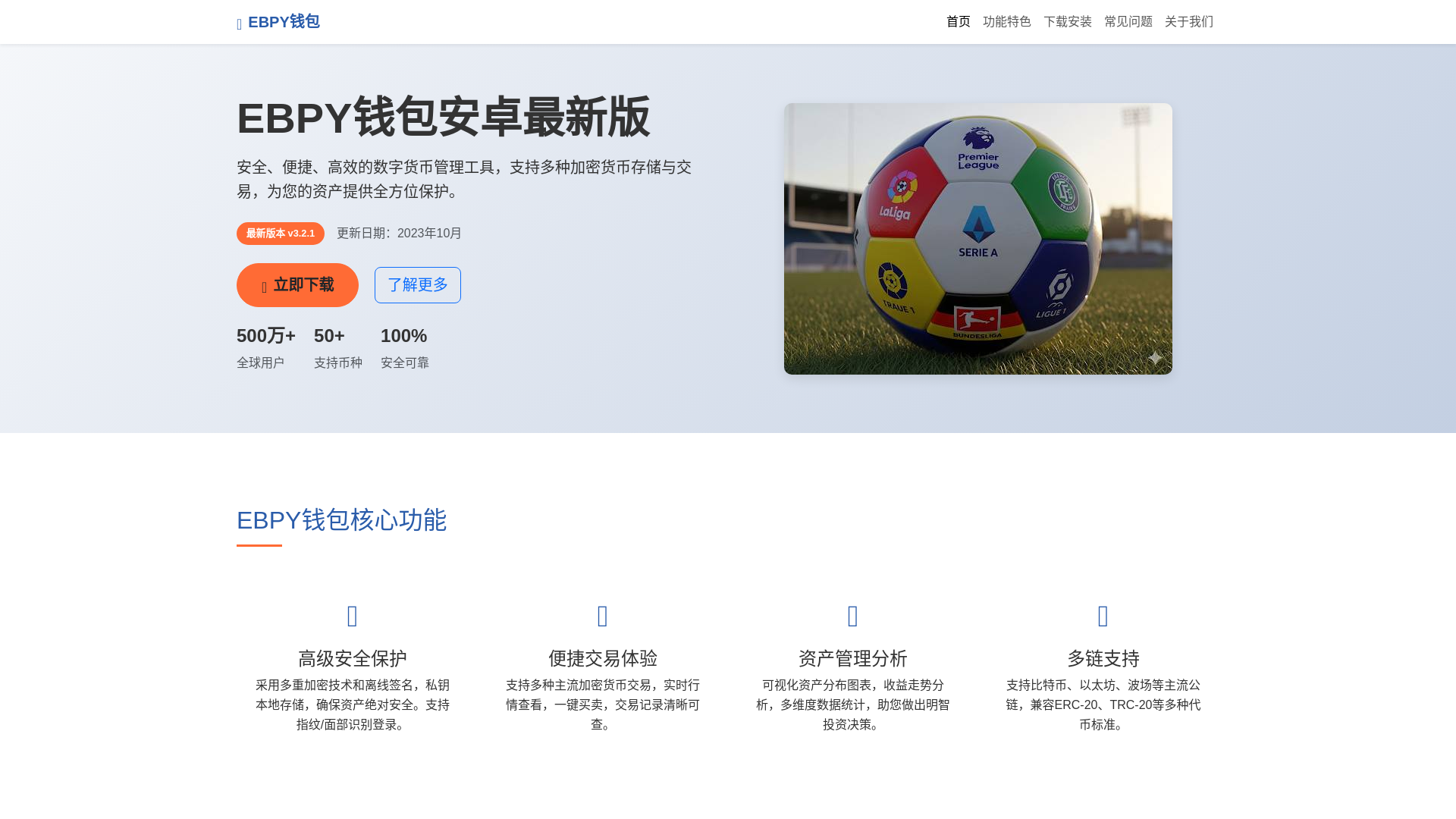Image resolution: width=1456 pixels, height=819 pixels.
Task: Click the 了解更多 button
Action: [x=418, y=285]
